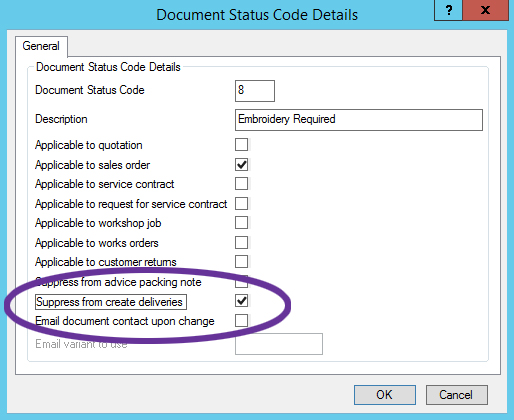514x420 pixels.
Task: Enable the Email document contact upon change checkbox
Action: (x=241, y=320)
